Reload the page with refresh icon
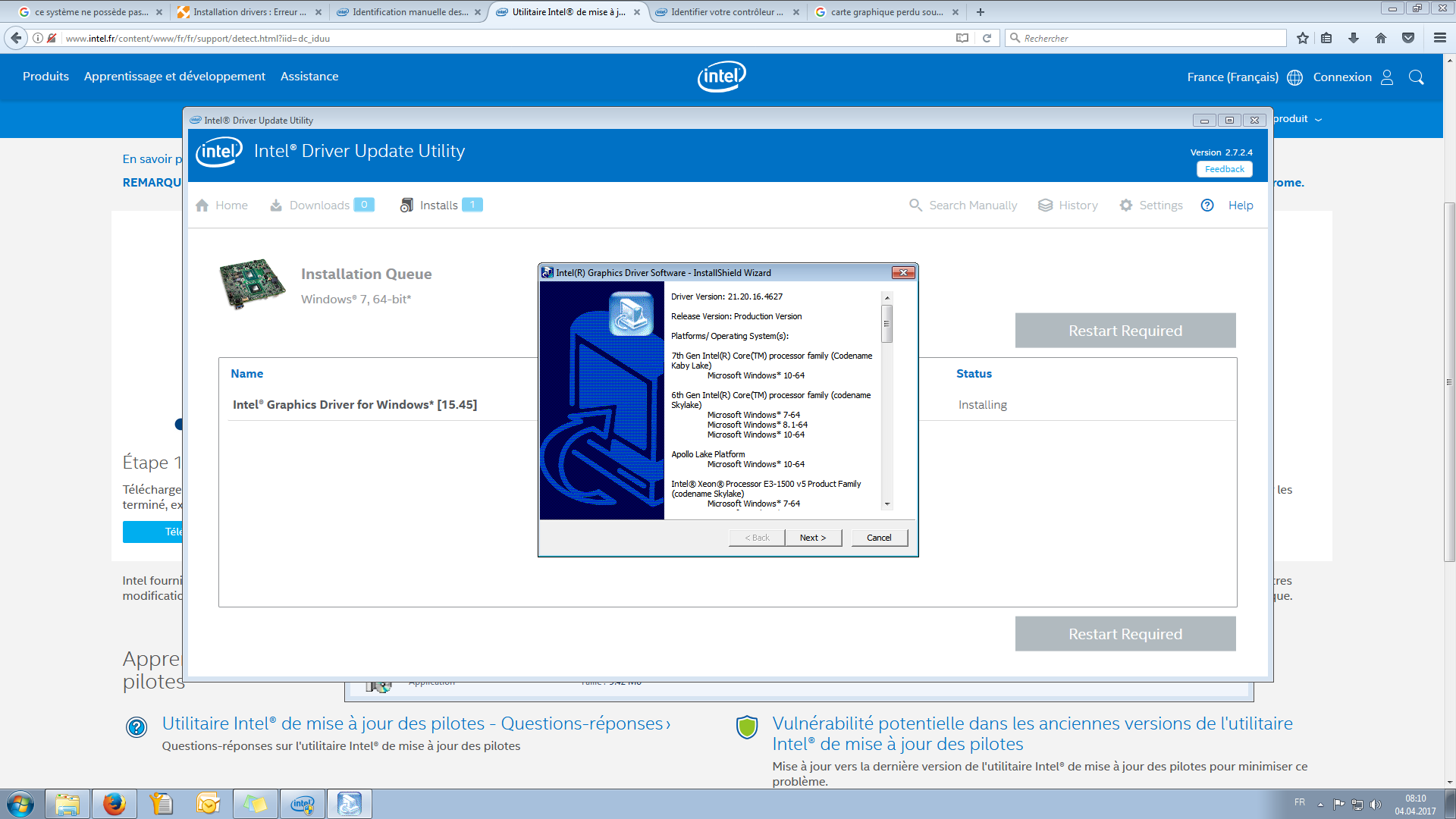1456x819 pixels. [987, 38]
